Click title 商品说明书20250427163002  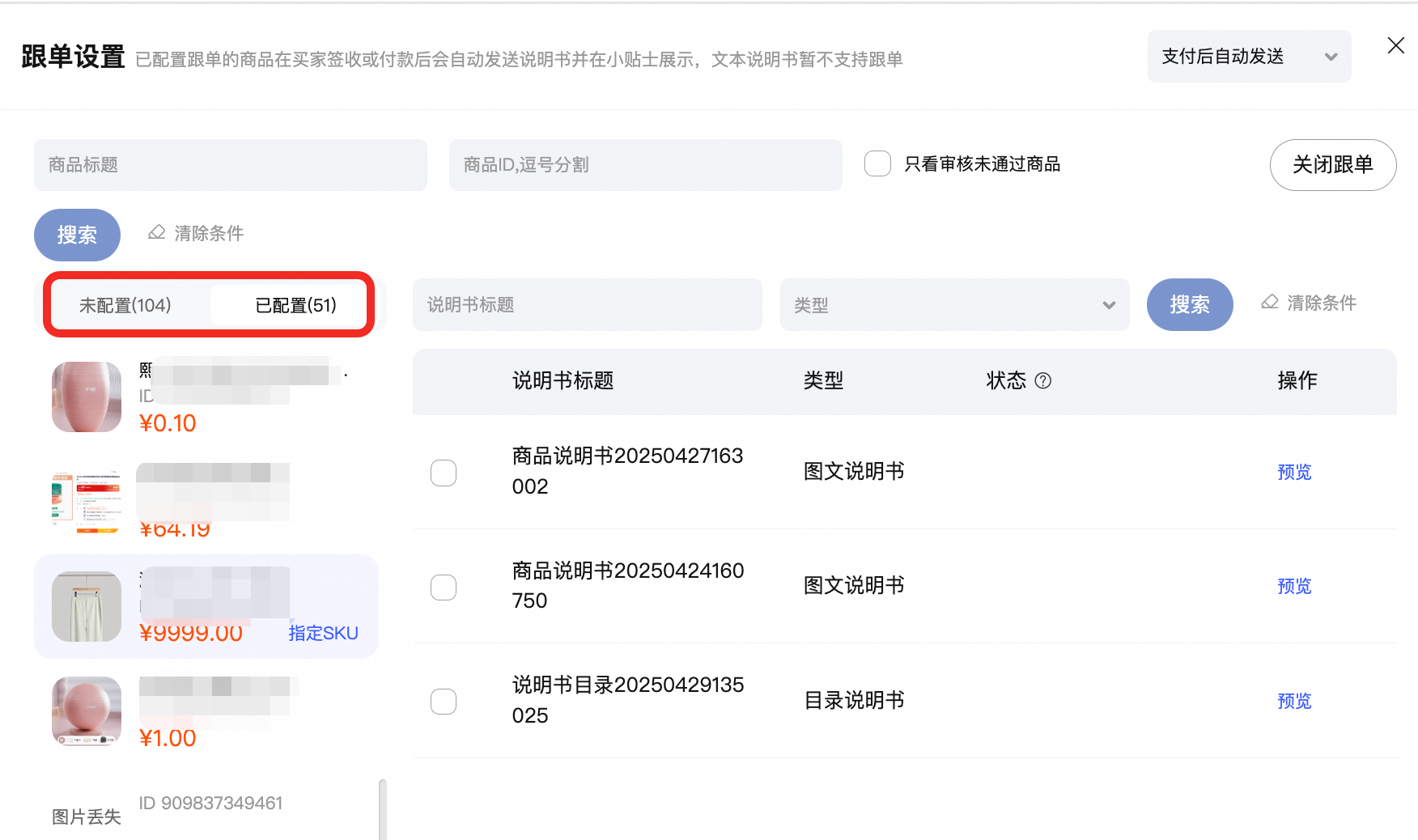628,472
